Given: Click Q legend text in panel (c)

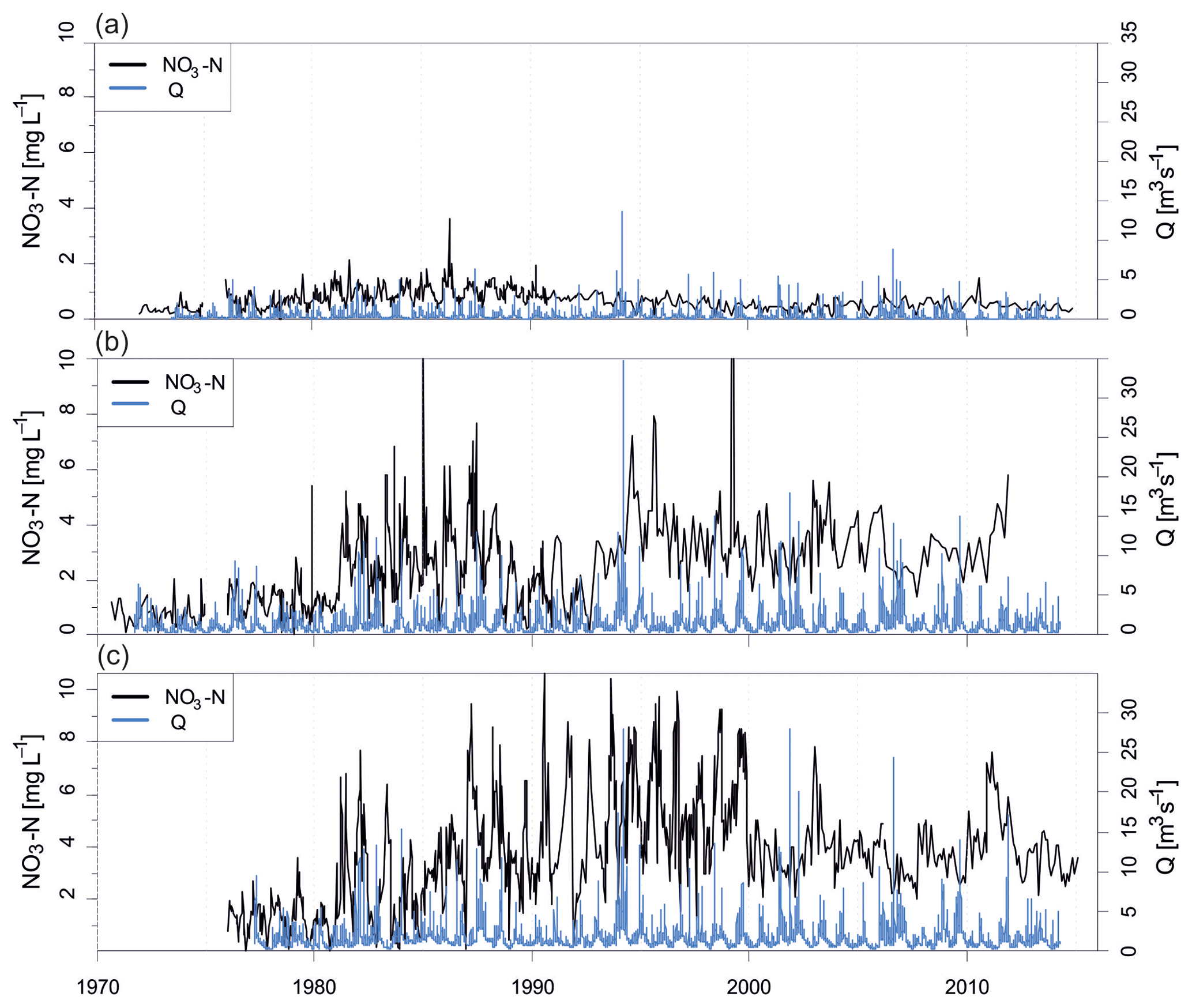Looking at the screenshot, I should (178, 722).
